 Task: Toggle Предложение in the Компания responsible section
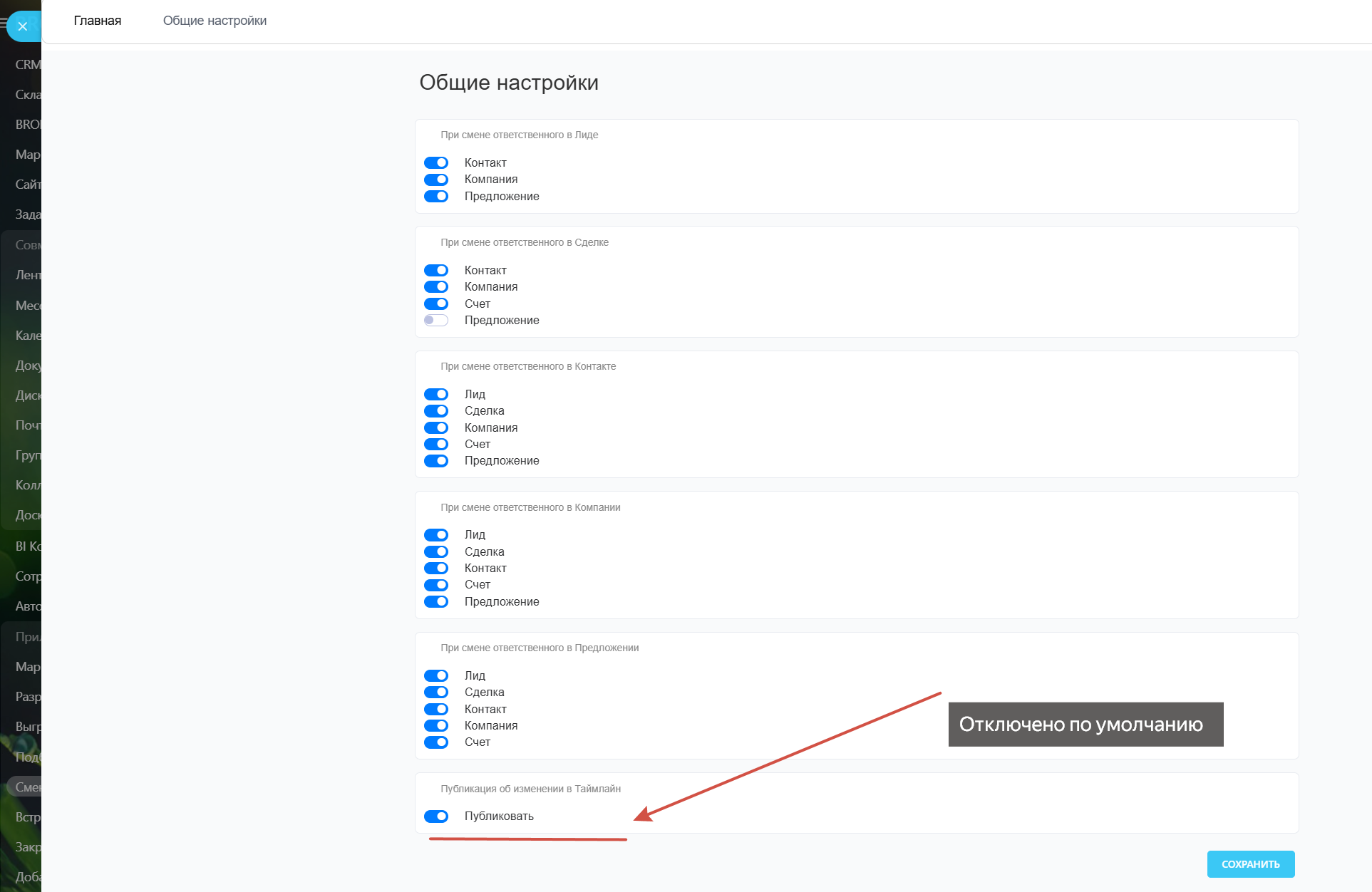436,602
